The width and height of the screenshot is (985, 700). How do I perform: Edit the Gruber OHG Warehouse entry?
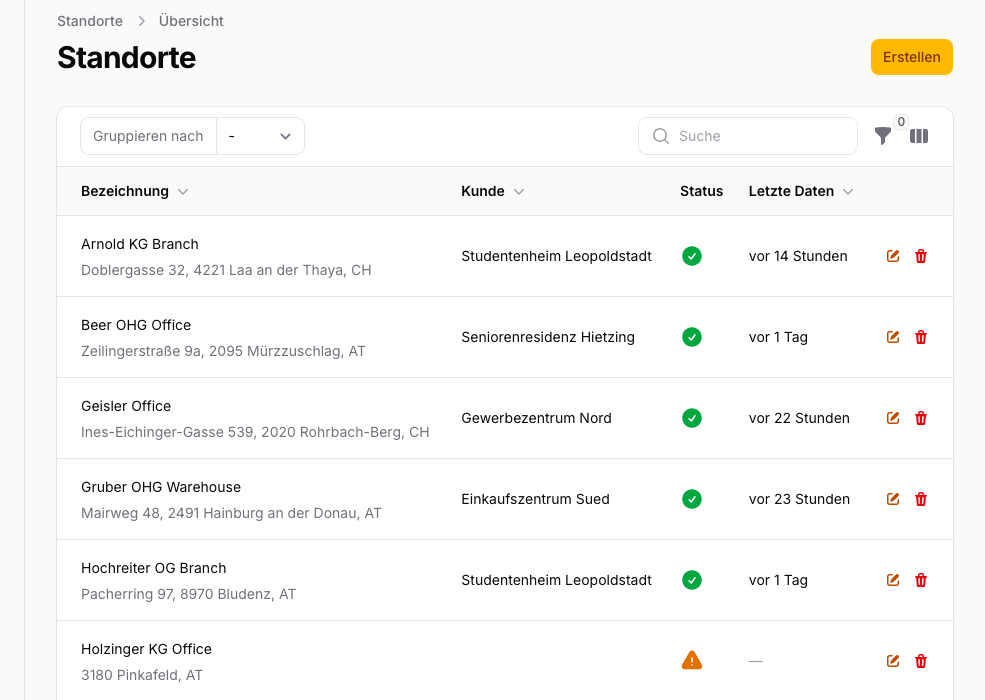(891, 499)
